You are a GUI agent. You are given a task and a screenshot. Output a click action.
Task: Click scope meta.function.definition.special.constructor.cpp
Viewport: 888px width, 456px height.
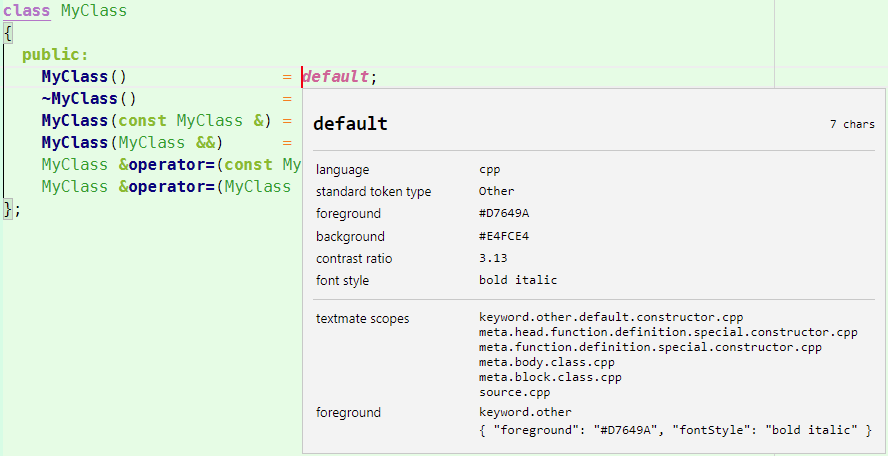[650, 347]
